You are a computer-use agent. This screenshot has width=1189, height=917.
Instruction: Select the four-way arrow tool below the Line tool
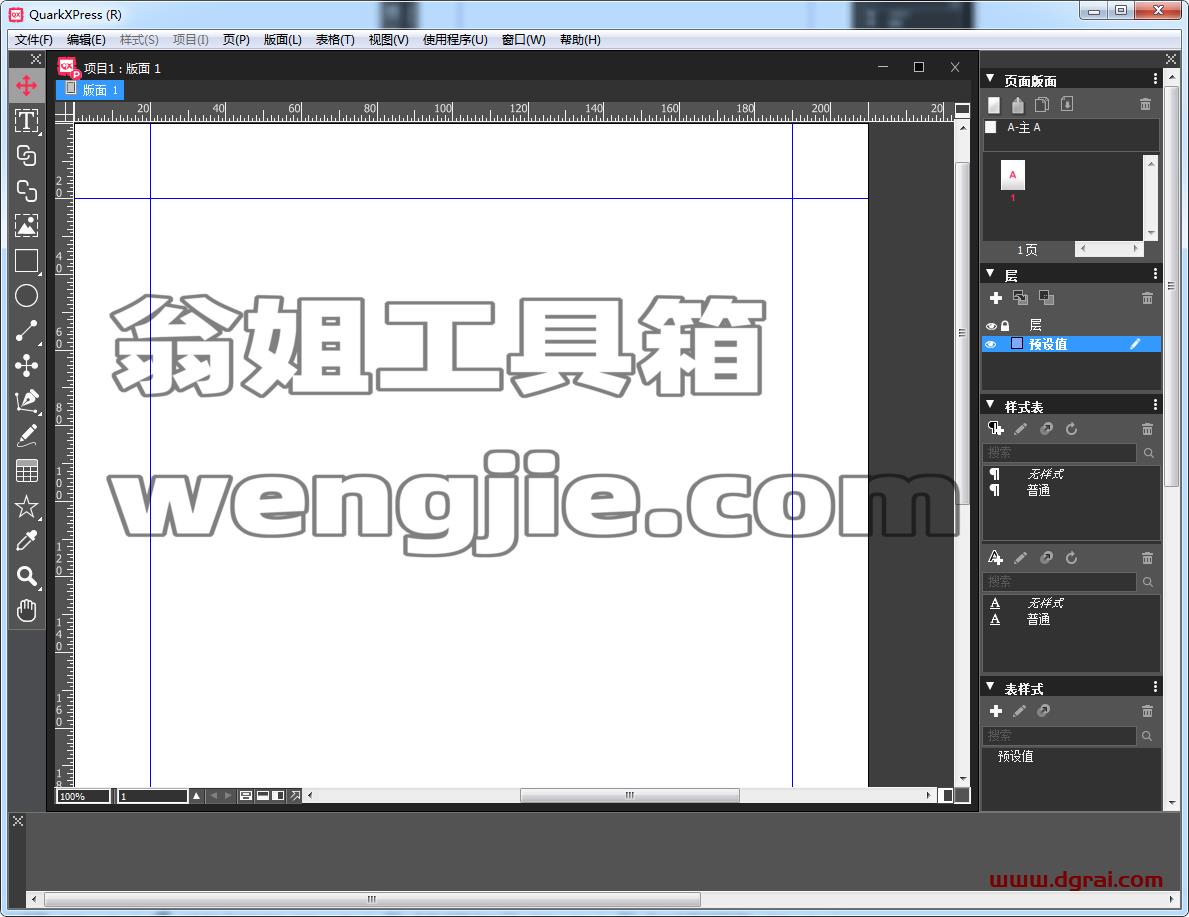click(x=27, y=366)
